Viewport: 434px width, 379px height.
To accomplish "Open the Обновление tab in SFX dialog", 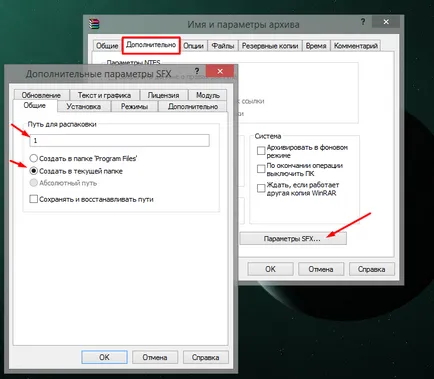I will click(41, 95).
